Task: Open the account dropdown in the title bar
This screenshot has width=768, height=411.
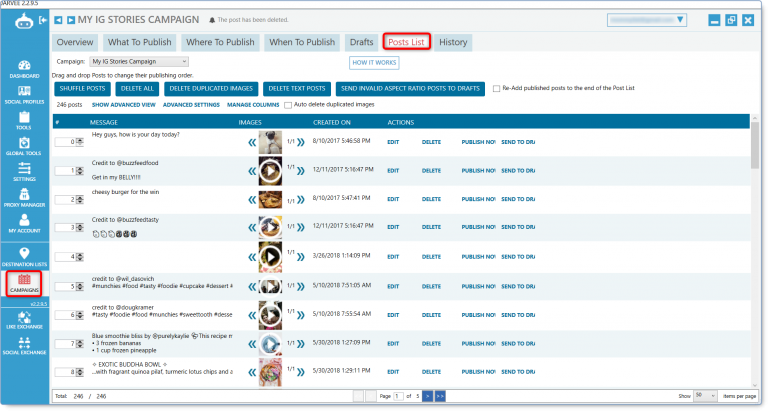Action: (647, 20)
